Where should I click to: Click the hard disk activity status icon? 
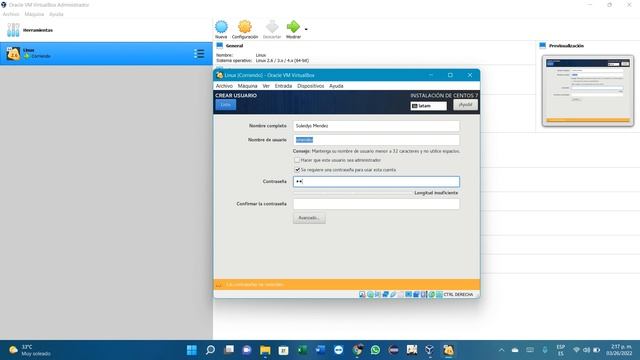click(x=362, y=294)
